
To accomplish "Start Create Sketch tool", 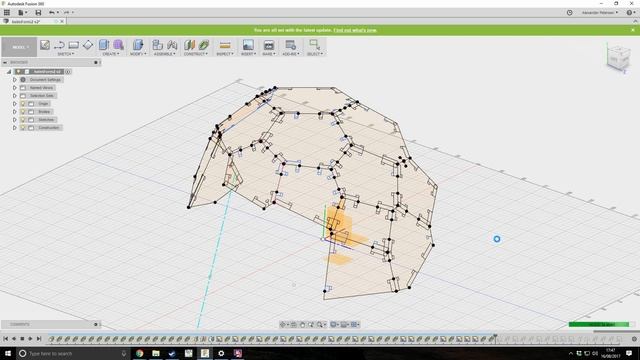I will pos(44,45).
